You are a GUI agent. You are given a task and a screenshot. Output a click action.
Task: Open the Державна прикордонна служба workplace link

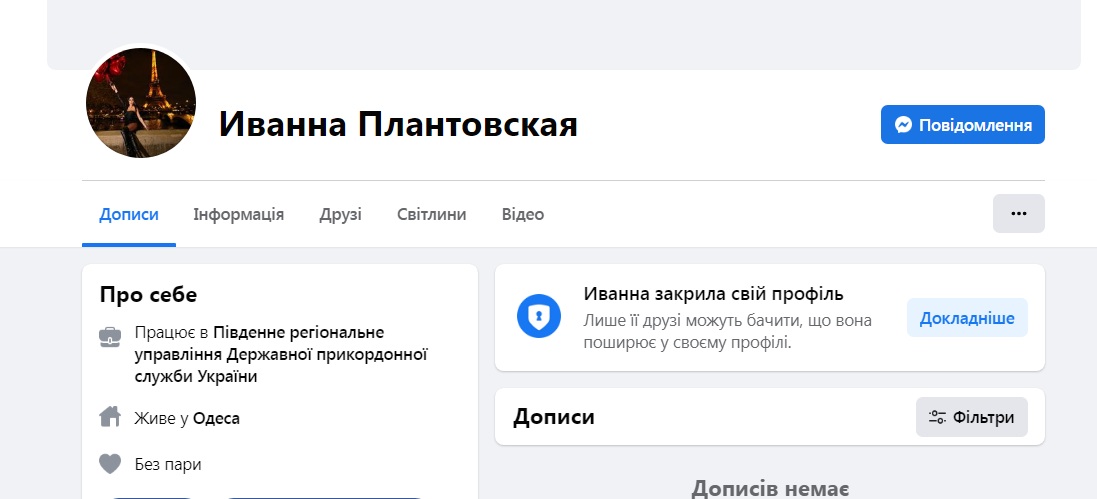tap(280, 354)
